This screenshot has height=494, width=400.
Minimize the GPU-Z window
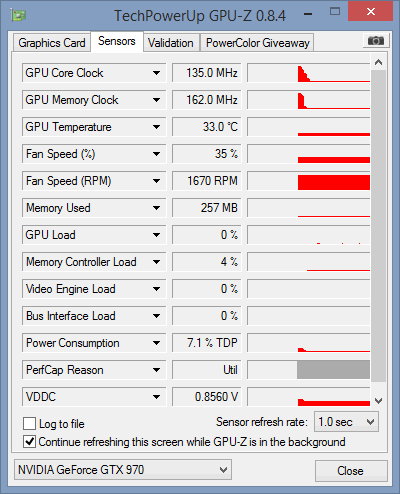tap(308, 14)
